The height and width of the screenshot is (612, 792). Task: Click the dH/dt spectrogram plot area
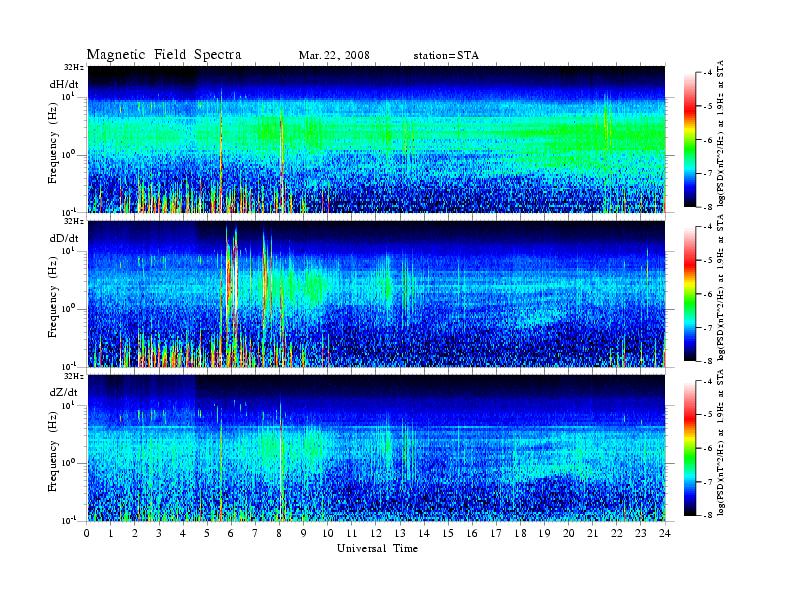pyautogui.click(x=377, y=139)
